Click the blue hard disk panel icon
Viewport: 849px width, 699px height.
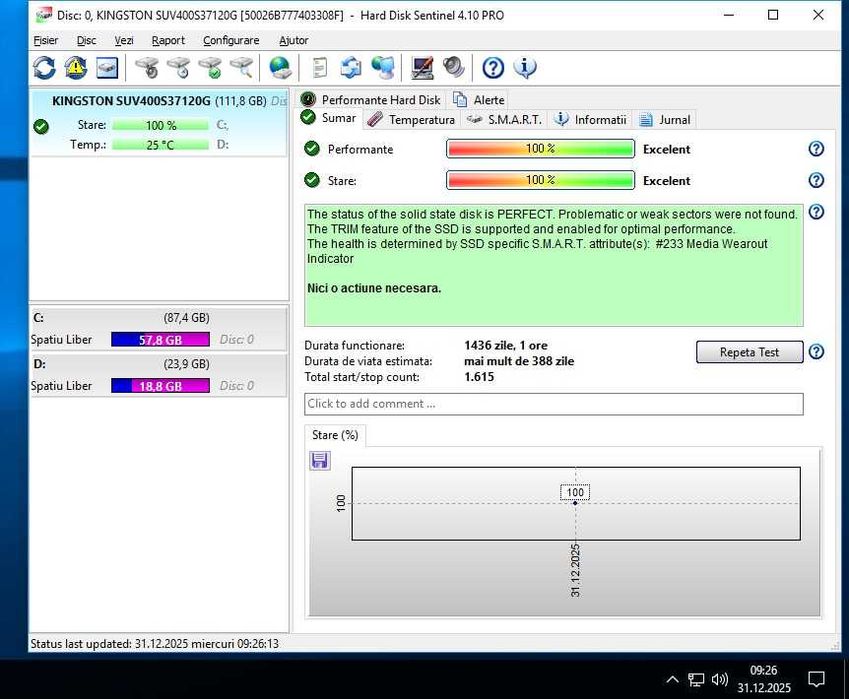click(x=107, y=68)
